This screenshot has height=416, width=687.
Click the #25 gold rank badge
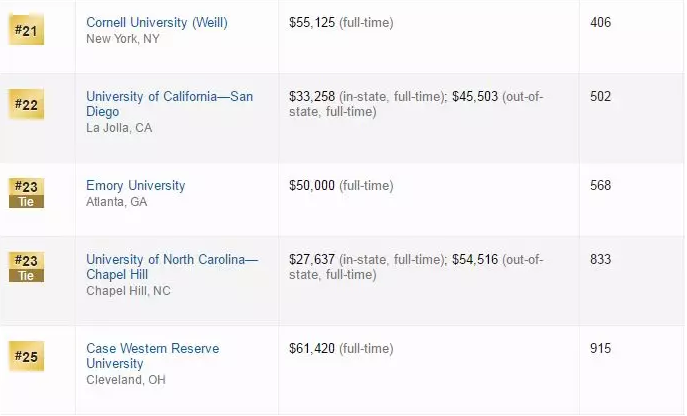pos(24,355)
